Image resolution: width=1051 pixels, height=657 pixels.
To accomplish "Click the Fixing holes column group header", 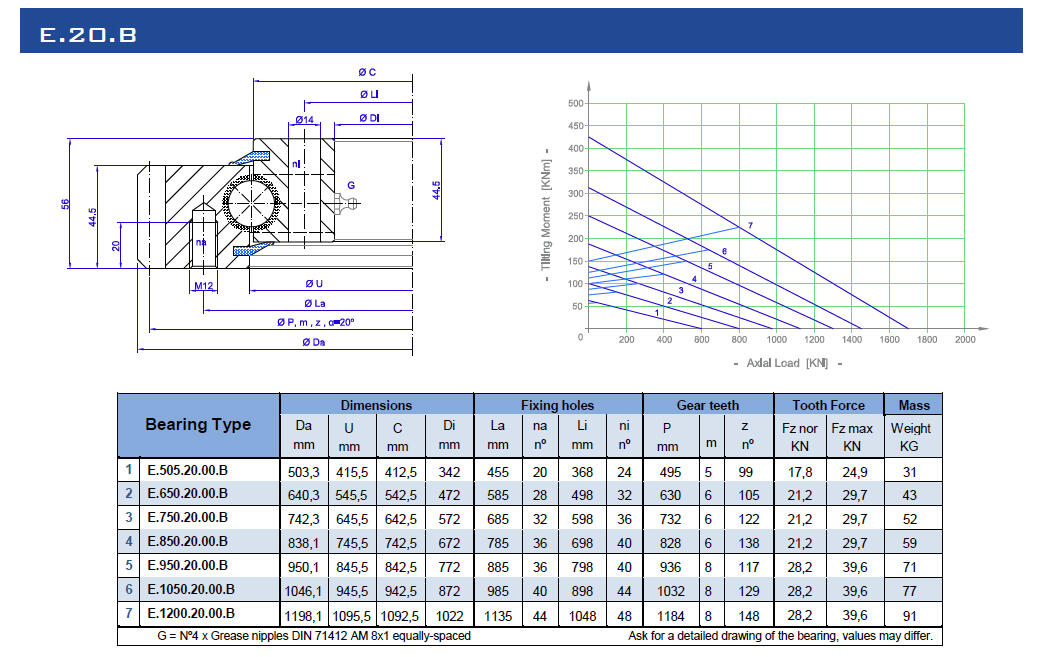I will click(557, 405).
